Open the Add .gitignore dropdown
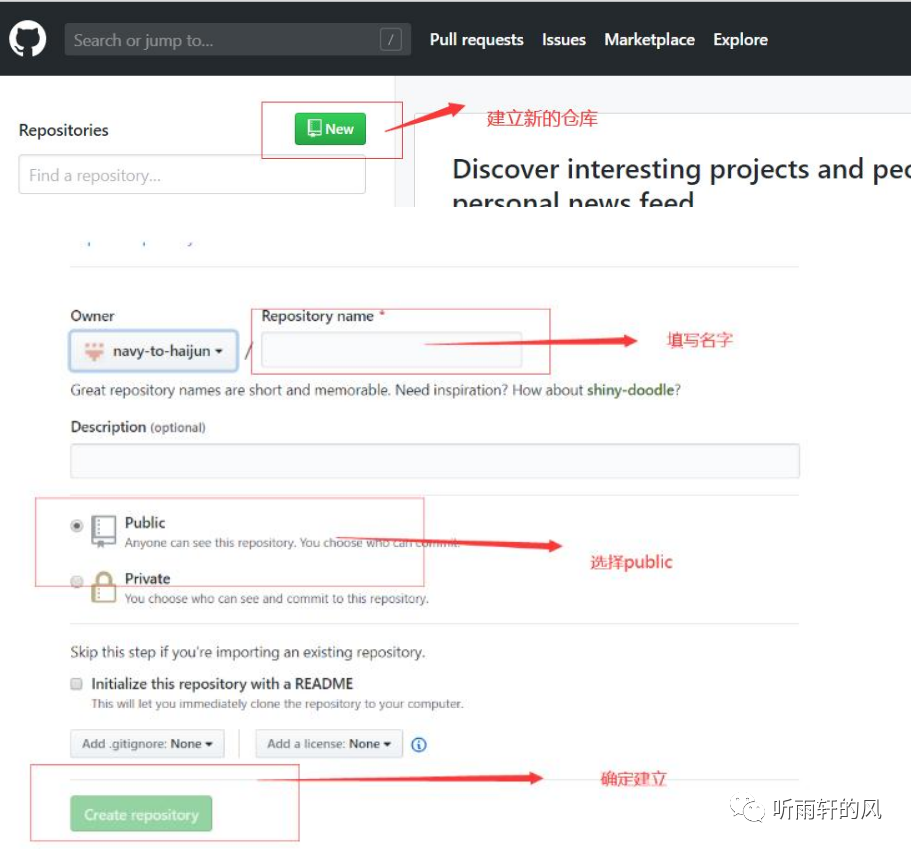 (147, 744)
